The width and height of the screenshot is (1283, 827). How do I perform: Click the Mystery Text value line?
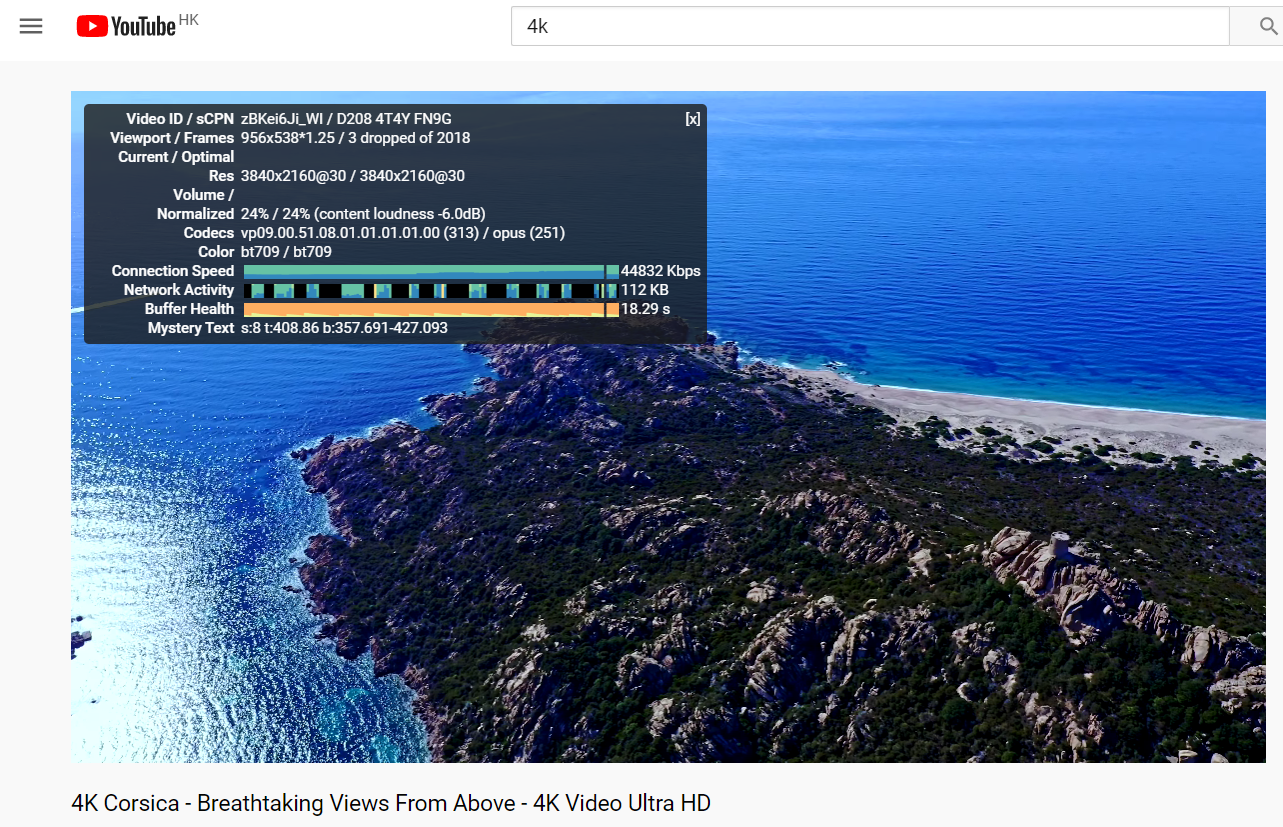click(344, 328)
